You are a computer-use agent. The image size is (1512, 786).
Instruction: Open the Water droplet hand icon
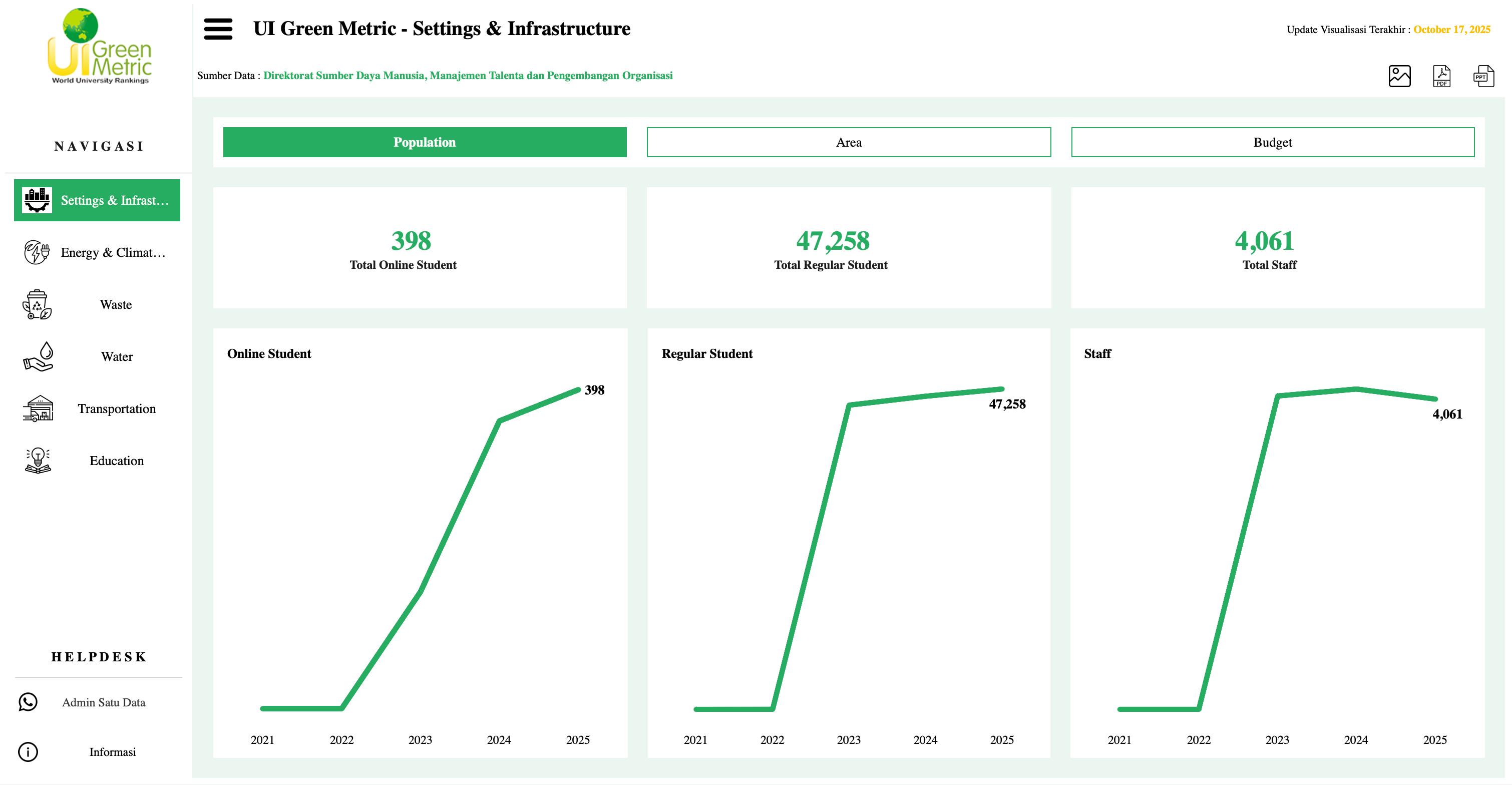[38, 356]
